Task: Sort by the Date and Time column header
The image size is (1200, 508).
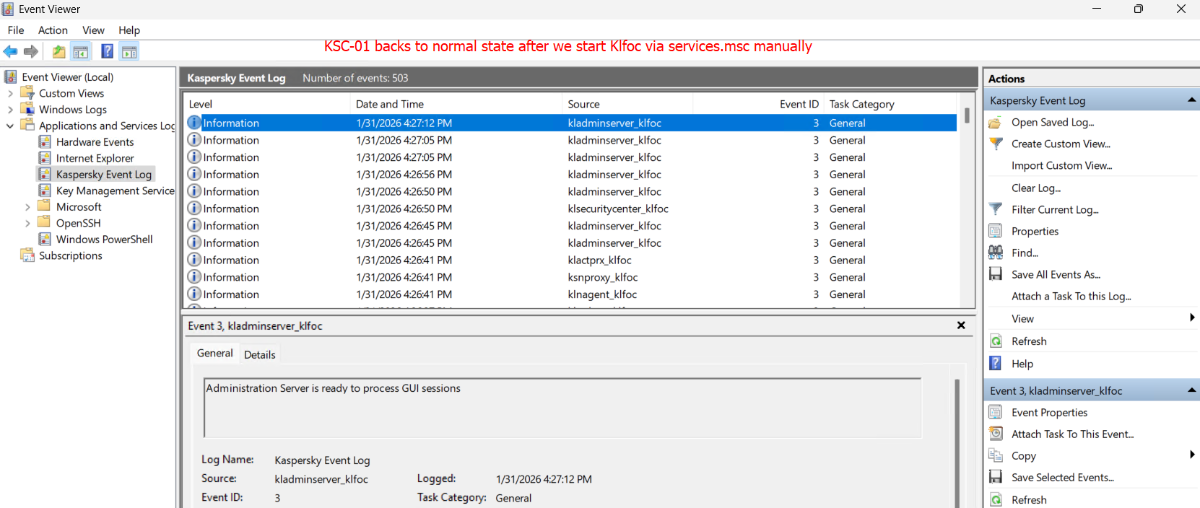Action: coord(456,104)
